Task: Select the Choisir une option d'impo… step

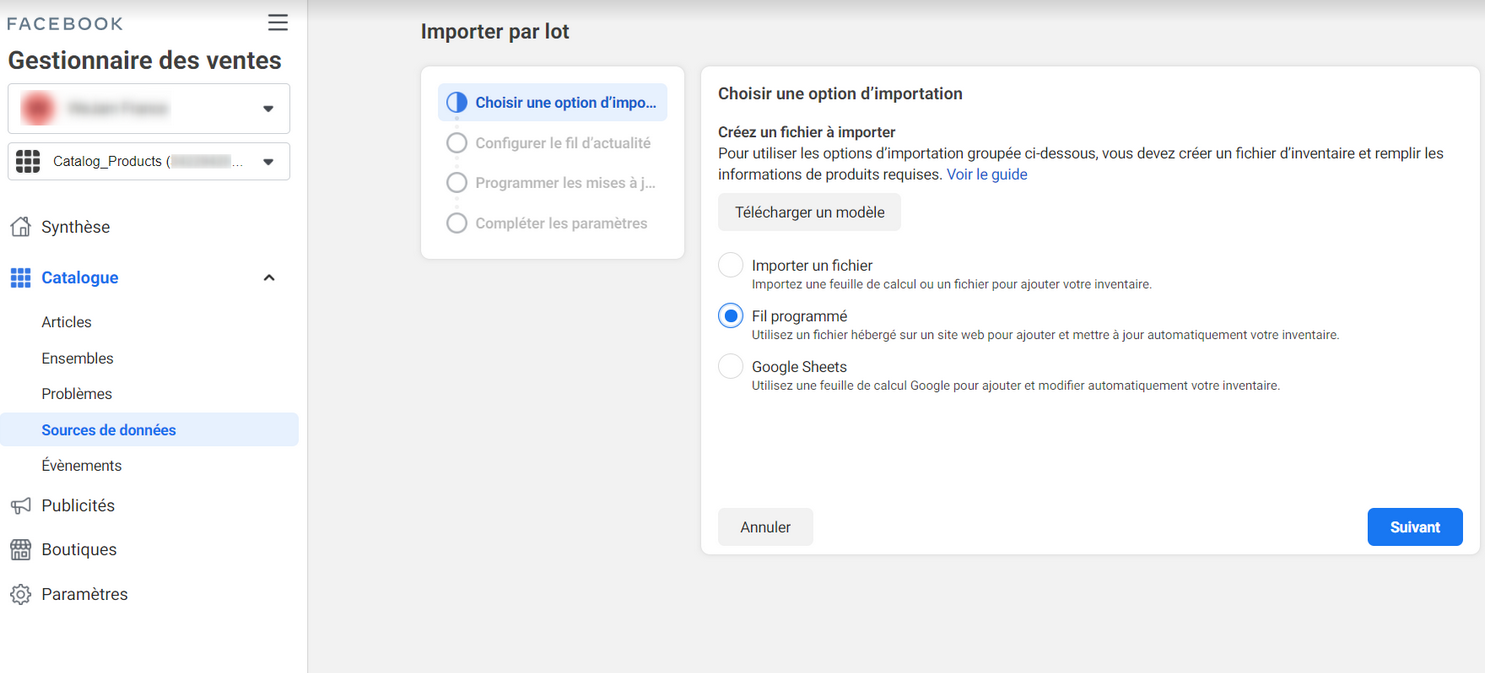Action: 553,102
